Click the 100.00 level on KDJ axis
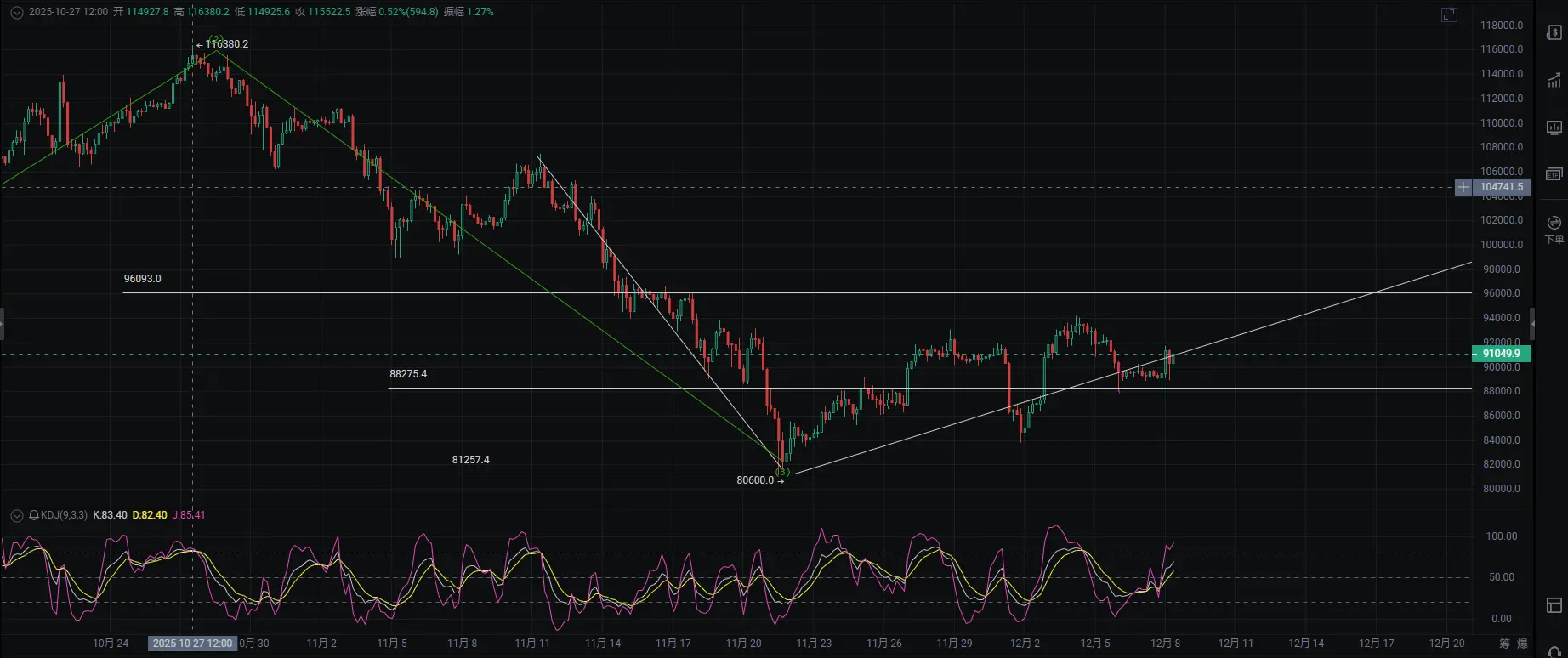Viewport: 1568px width, 658px height. pos(1501,536)
